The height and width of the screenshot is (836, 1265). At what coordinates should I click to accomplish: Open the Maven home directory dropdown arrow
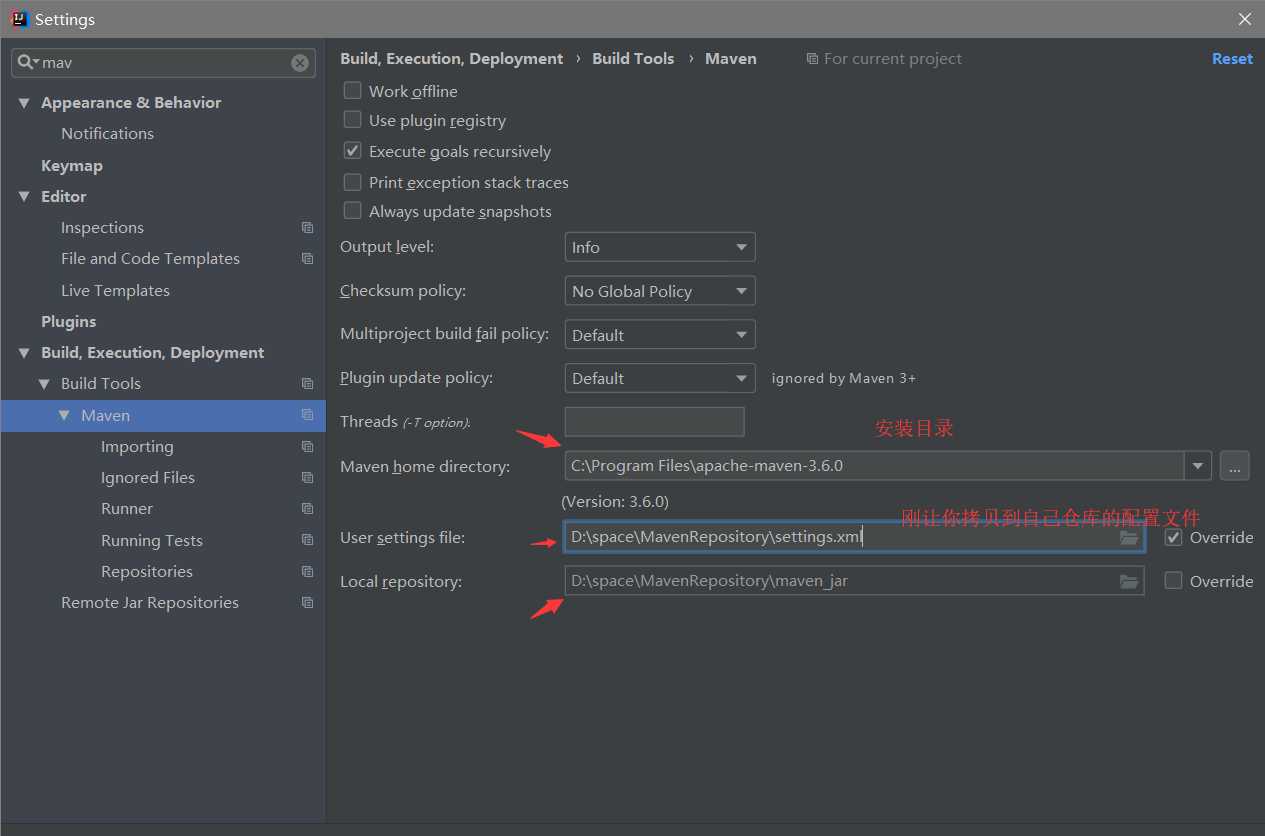[1198, 466]
